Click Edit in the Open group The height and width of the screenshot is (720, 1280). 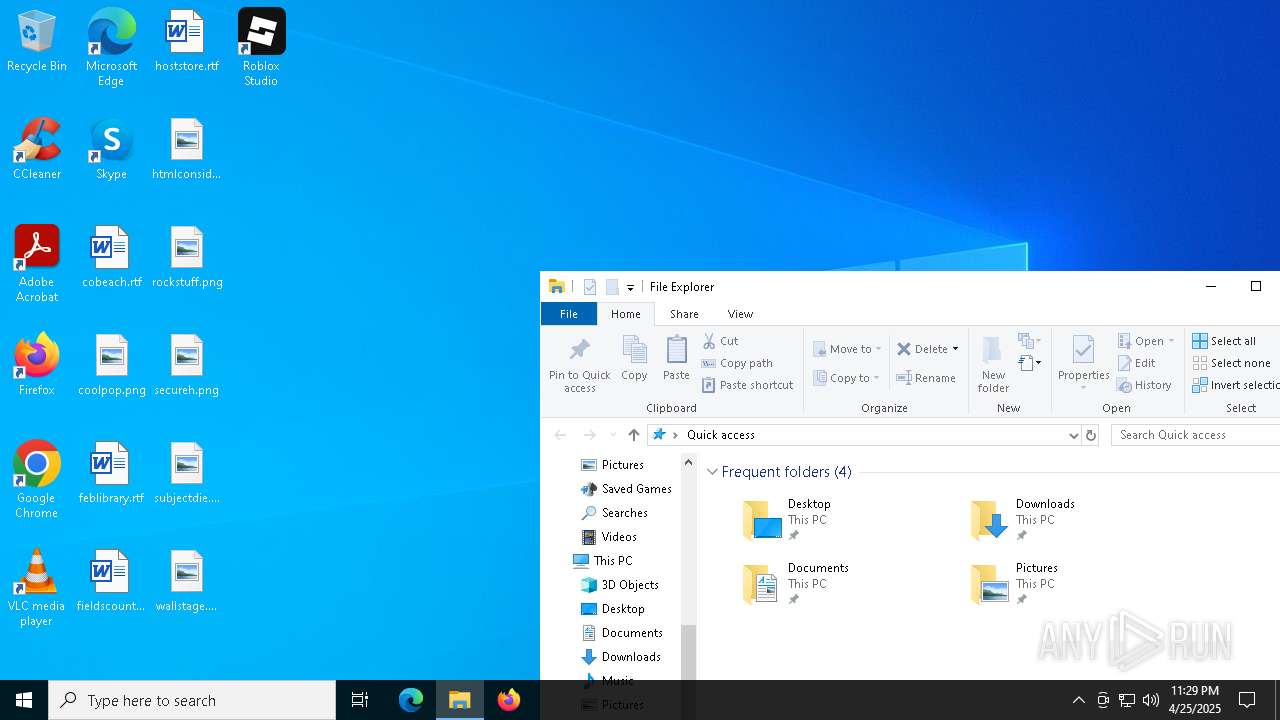coord(1136,363)
